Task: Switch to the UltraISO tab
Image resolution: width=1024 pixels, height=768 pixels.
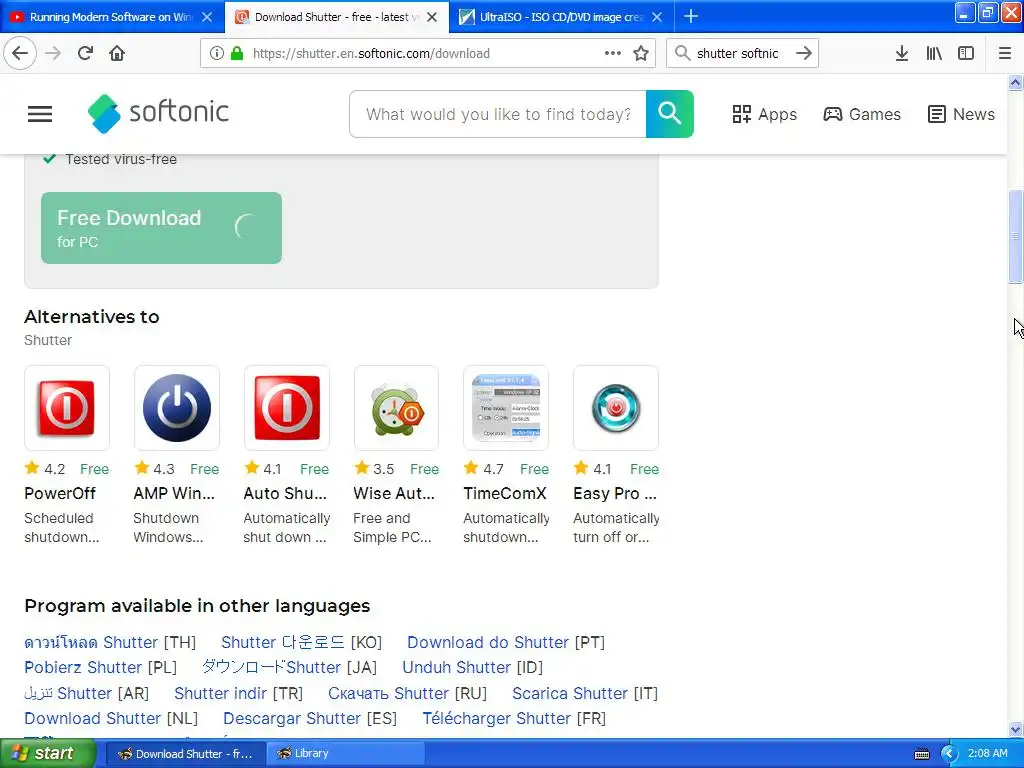Action: click(x=562, y=17)
